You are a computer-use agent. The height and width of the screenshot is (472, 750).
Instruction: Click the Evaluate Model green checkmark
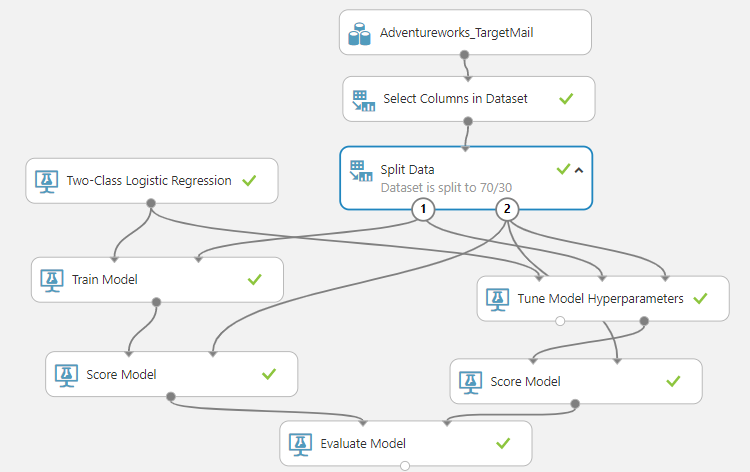503,442
